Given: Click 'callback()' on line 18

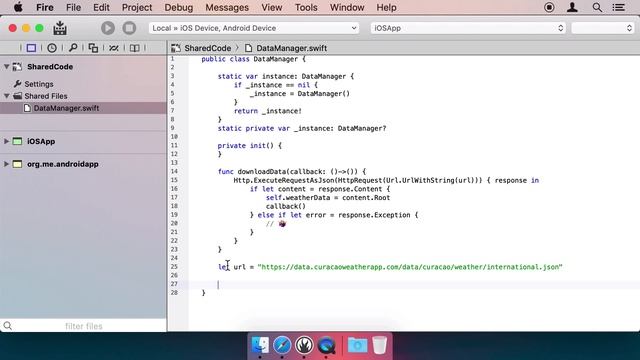Looking at the screenshot, I should coord(286,206).
